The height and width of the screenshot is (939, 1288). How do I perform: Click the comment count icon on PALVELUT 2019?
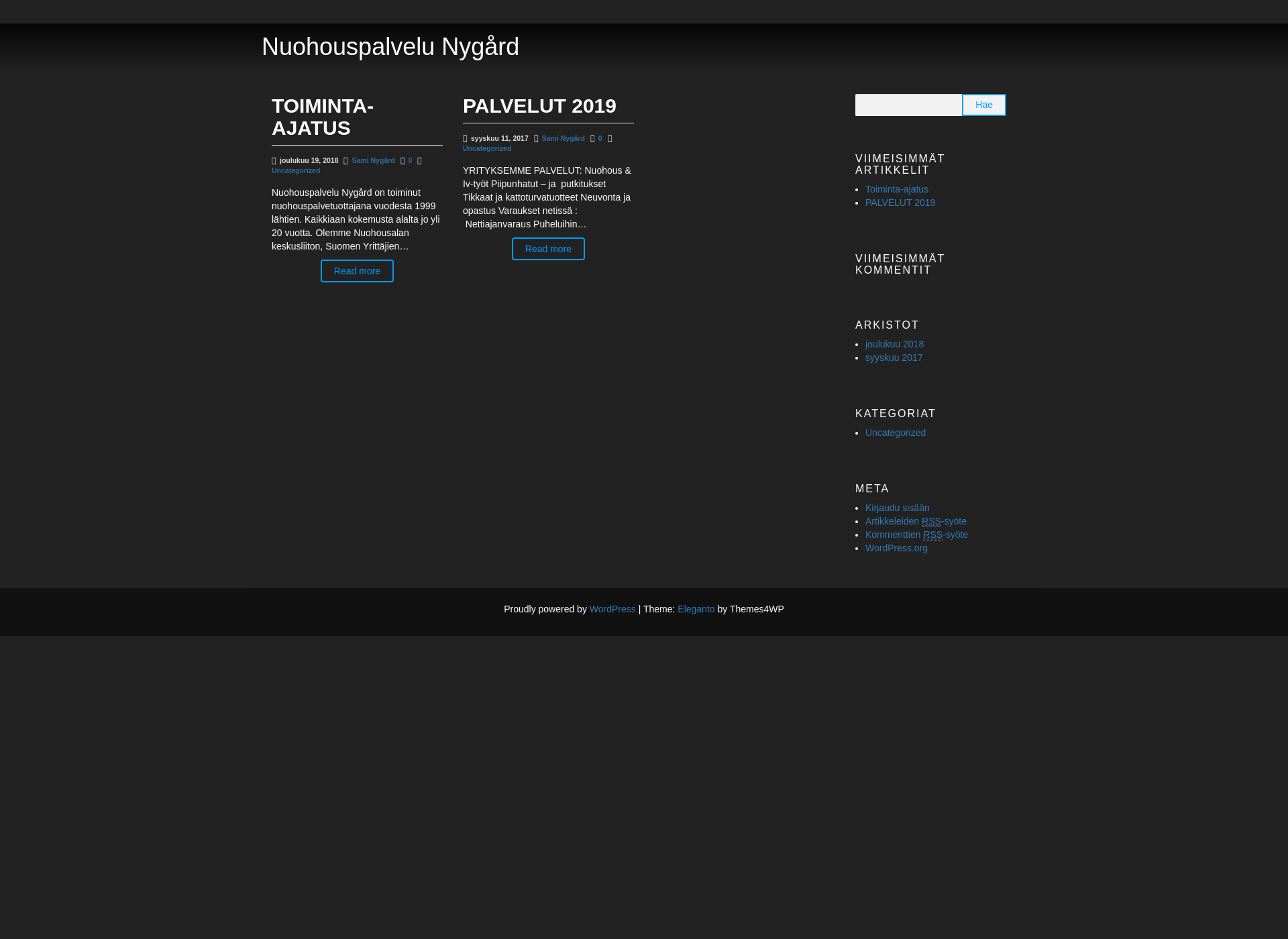coord(592,138)
